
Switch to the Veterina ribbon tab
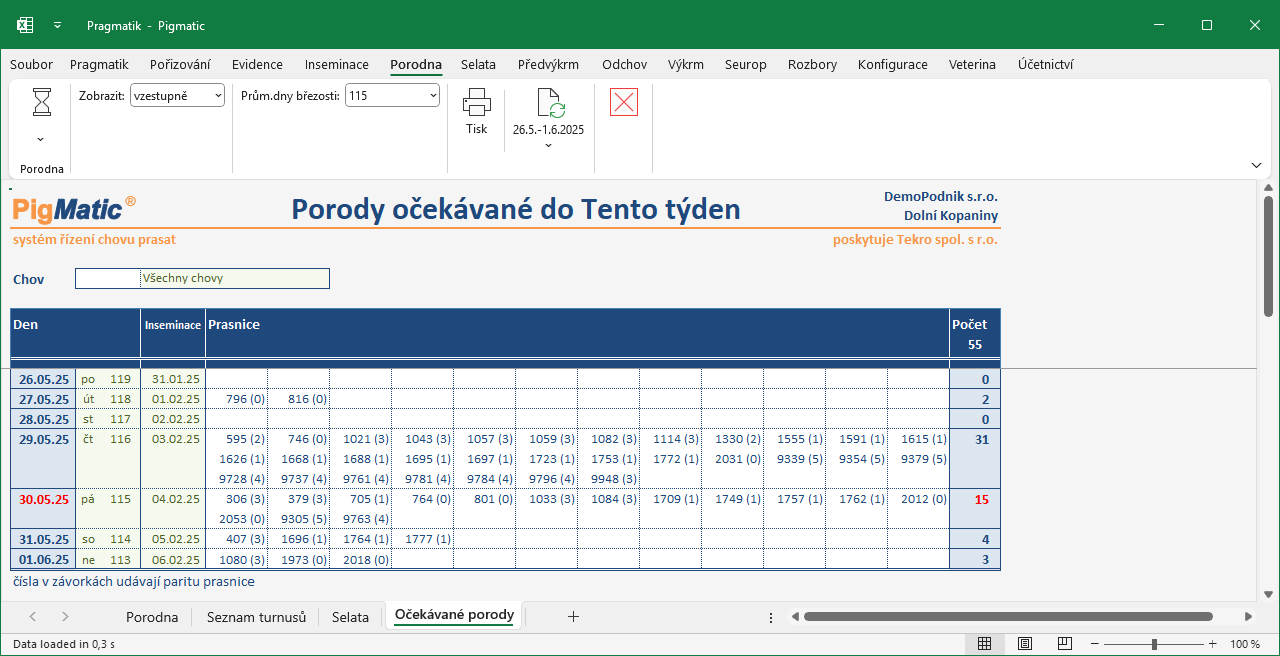pos(972,64)
